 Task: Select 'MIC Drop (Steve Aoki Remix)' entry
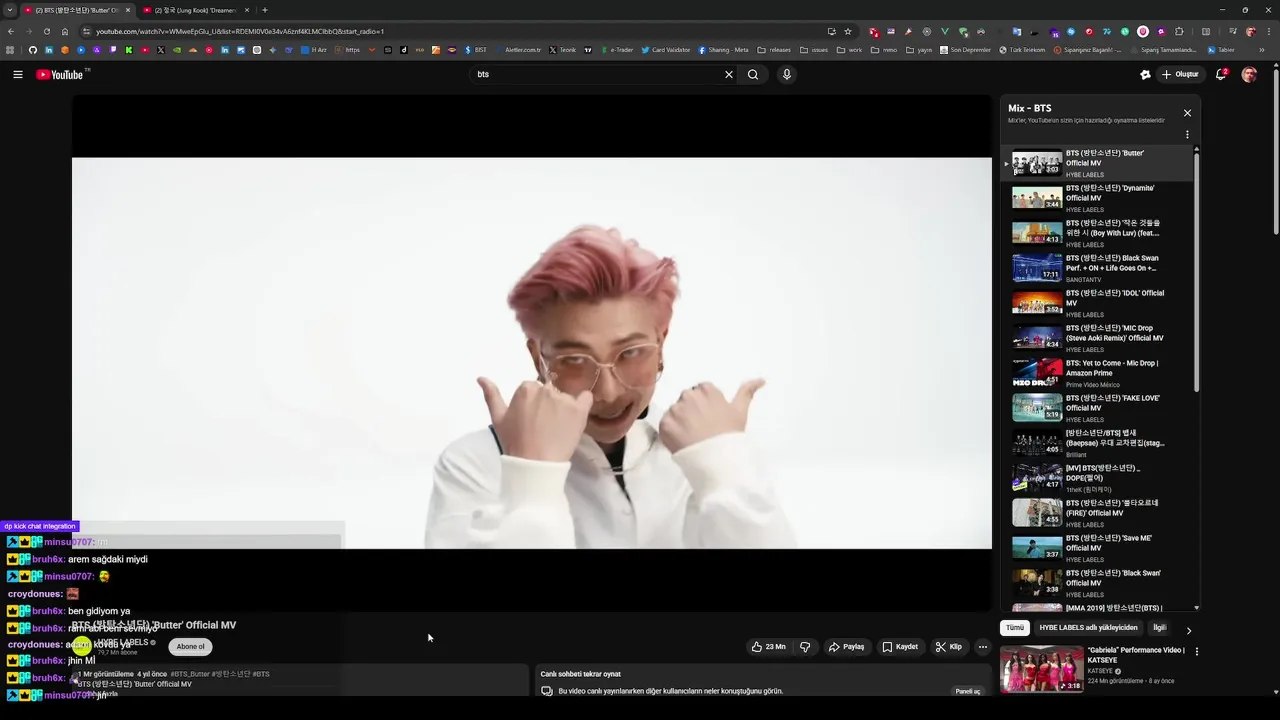tap(1098, 338)
